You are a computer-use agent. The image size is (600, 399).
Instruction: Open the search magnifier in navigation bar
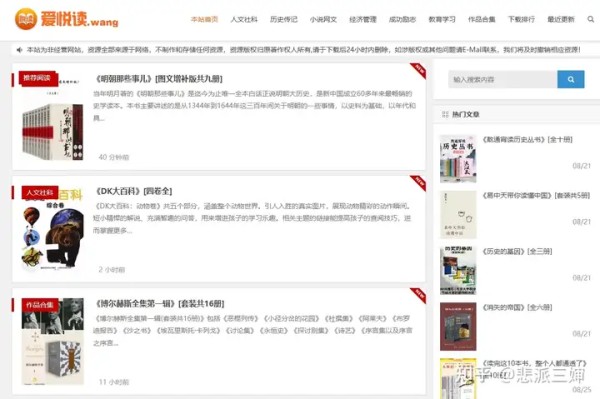591,19
